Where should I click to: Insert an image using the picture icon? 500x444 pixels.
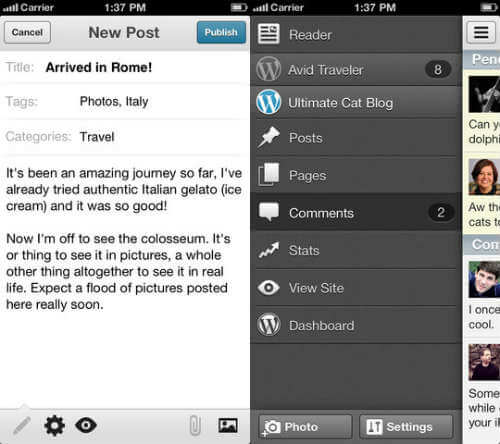point(228,426)
